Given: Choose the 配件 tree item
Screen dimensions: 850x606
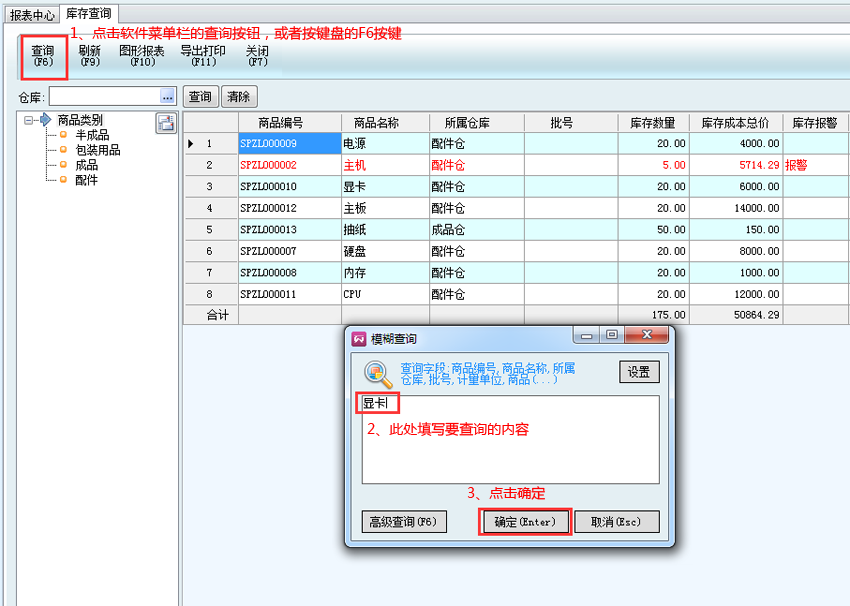Looking at the screenshot, I should [x=86, y=180].
